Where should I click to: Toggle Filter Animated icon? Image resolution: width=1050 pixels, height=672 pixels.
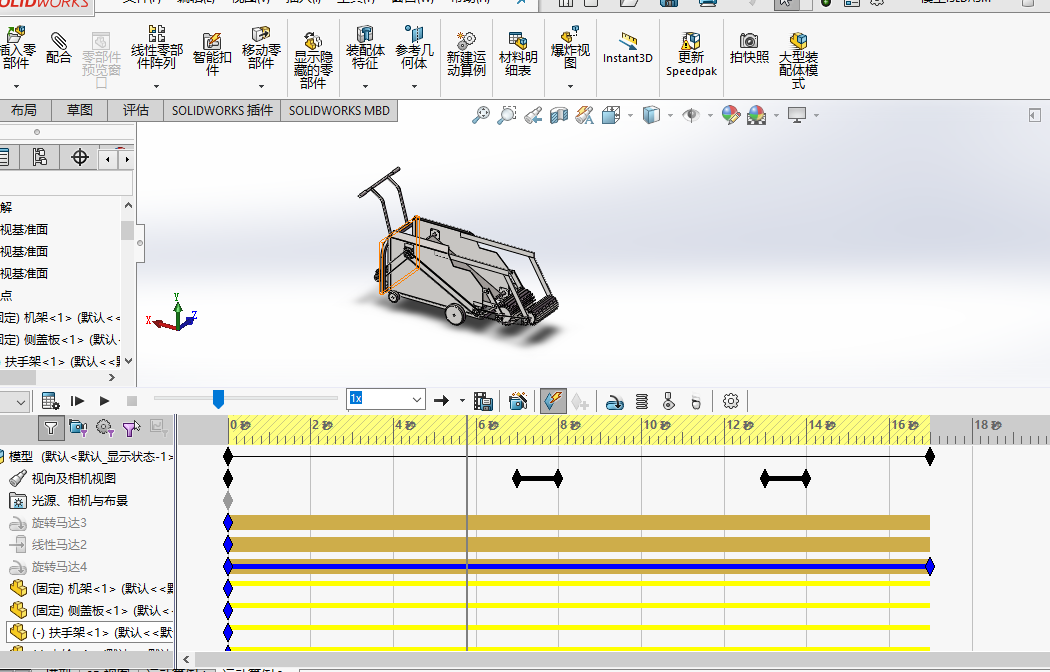(x=78, y=427)
